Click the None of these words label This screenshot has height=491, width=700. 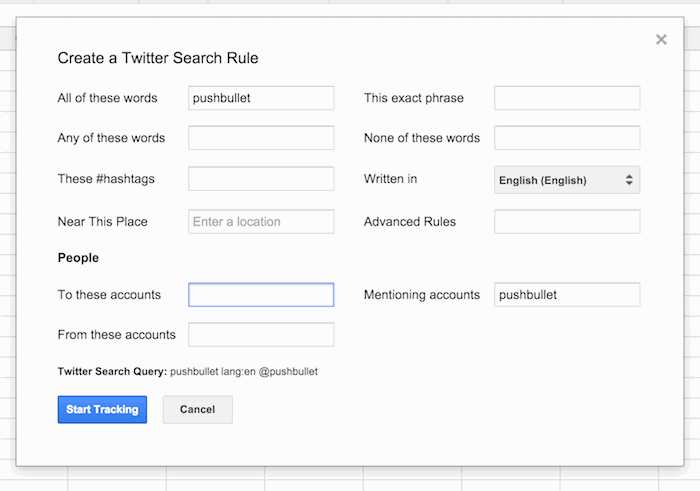click(x=422, y=137)
